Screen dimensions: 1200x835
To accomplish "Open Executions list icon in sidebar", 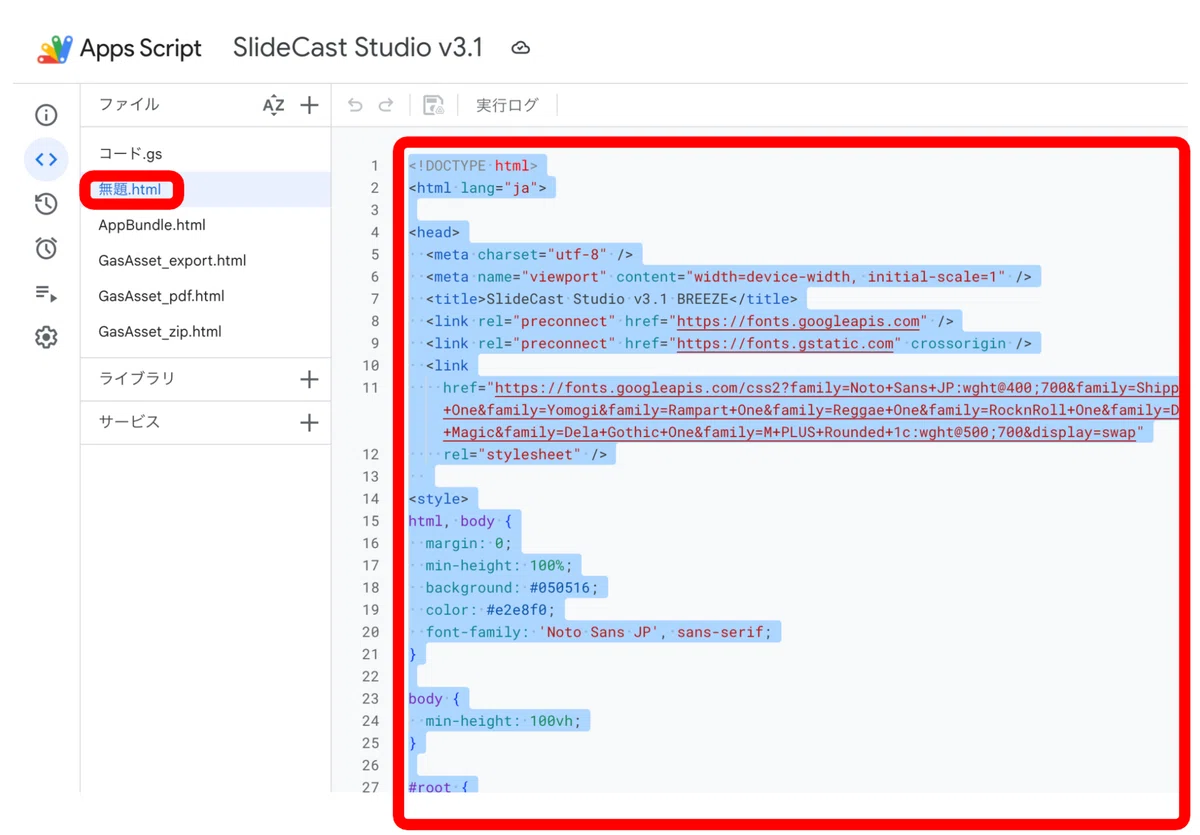I will 46,293.
